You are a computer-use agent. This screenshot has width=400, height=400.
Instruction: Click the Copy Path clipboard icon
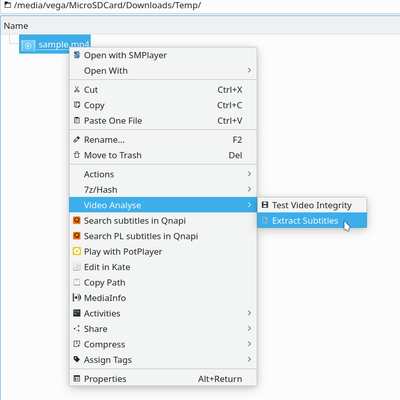[77, 282]
